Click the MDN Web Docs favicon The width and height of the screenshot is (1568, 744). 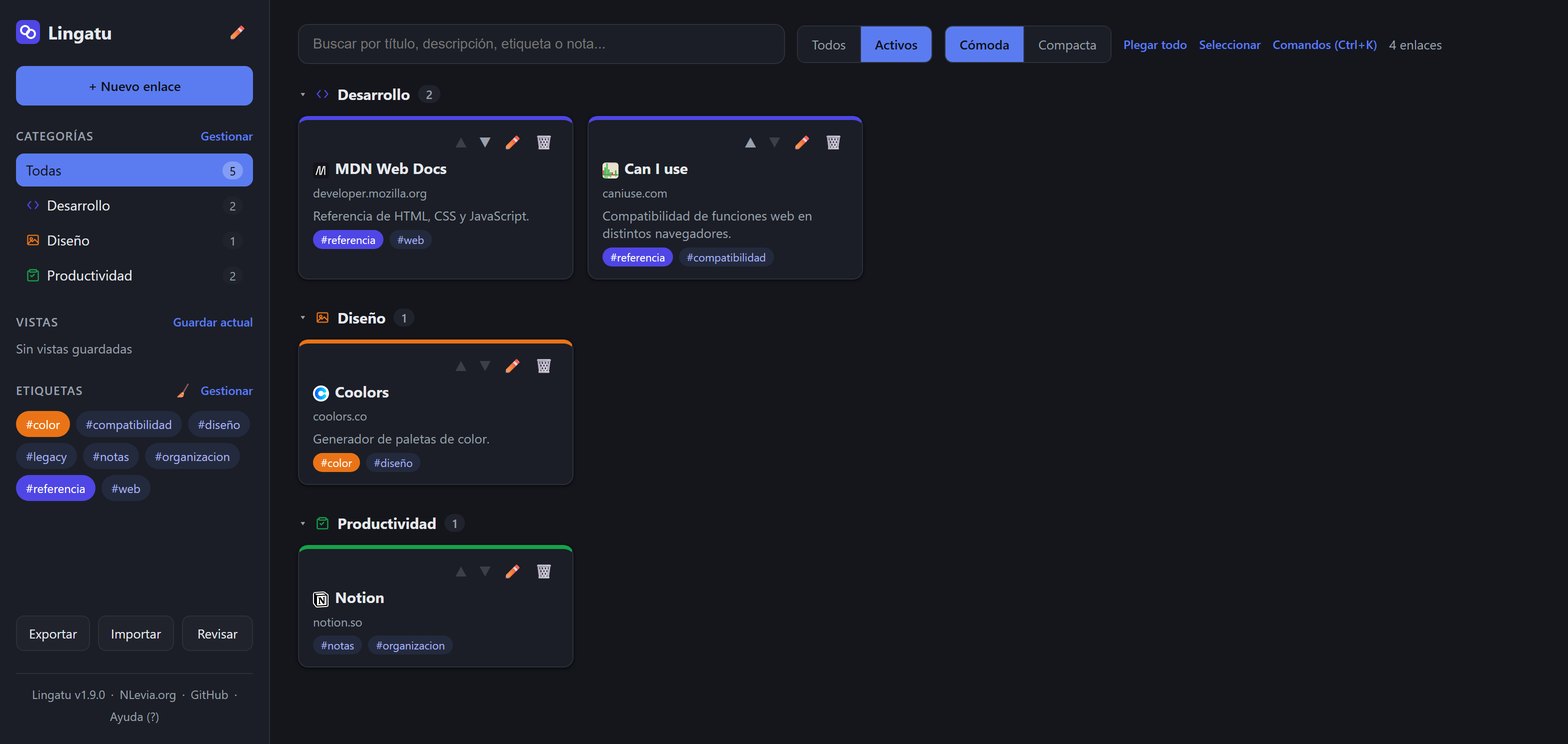coord(321,170)
